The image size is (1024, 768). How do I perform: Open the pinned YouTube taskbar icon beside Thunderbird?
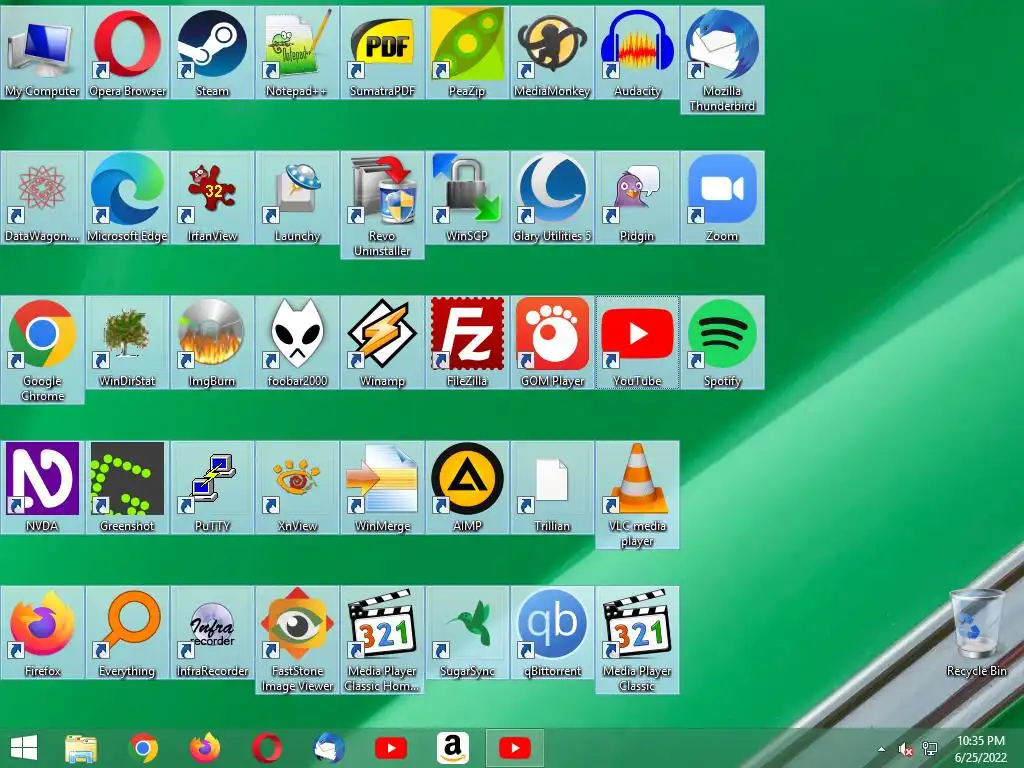[391, 748]
